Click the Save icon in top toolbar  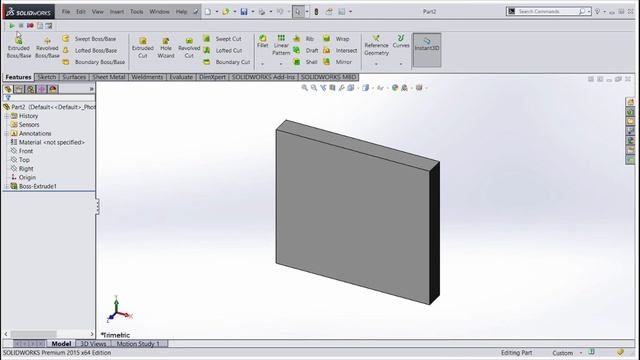point(244,12)
